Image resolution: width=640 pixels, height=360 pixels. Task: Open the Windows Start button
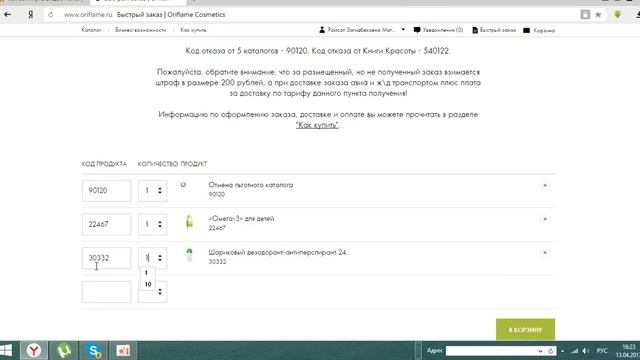(x=6, y=350)
